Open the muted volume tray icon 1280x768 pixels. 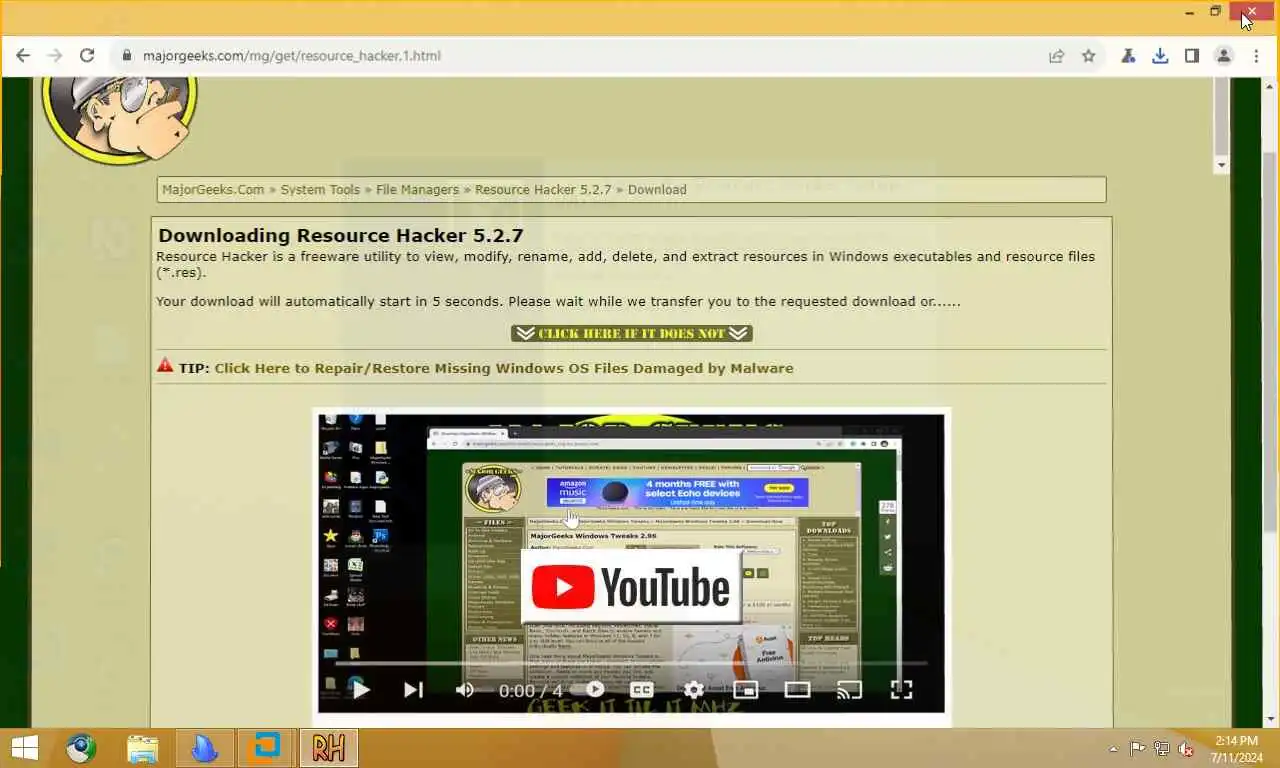coord(1186,748)
